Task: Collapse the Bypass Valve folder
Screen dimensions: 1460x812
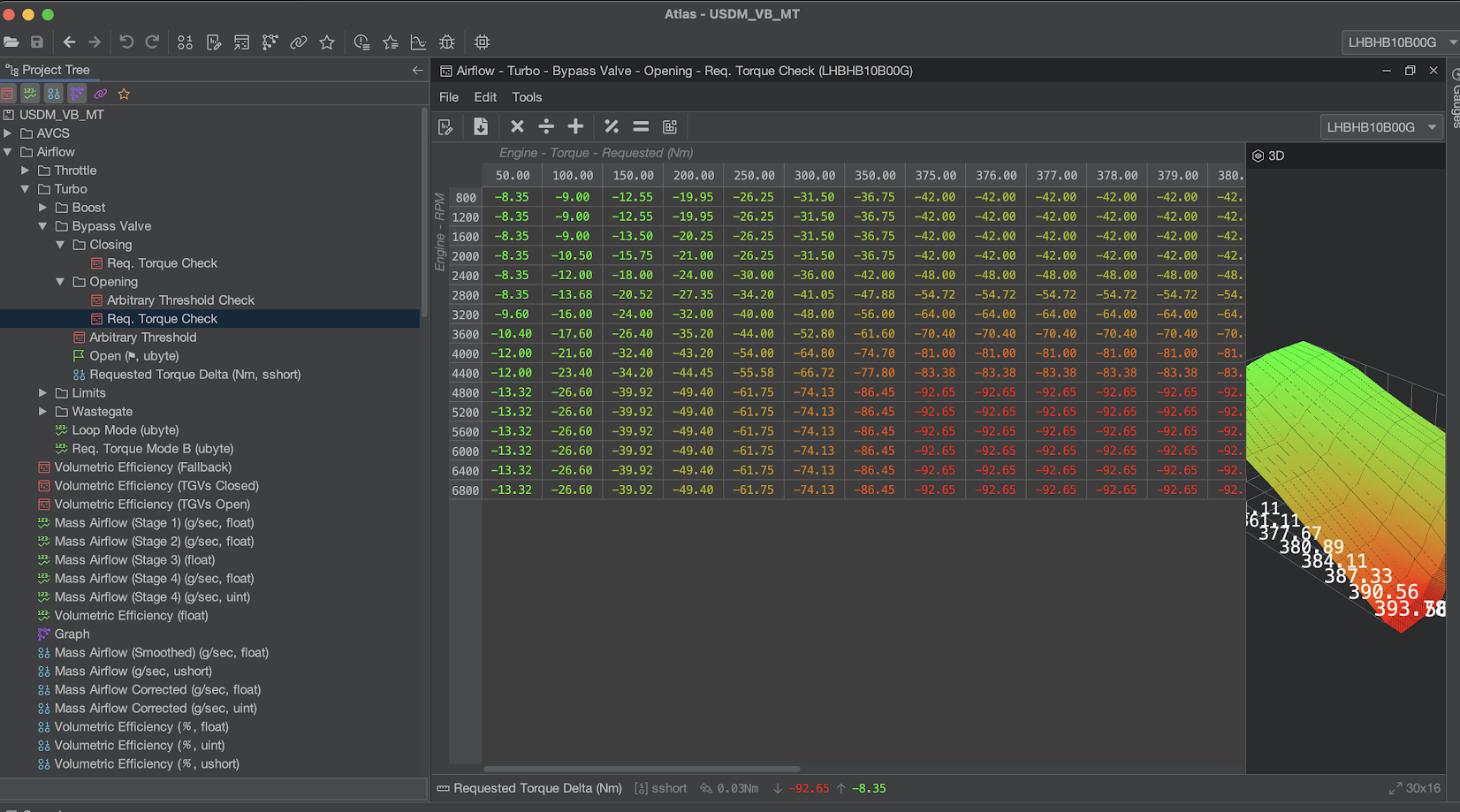Action: coord(42,226)
